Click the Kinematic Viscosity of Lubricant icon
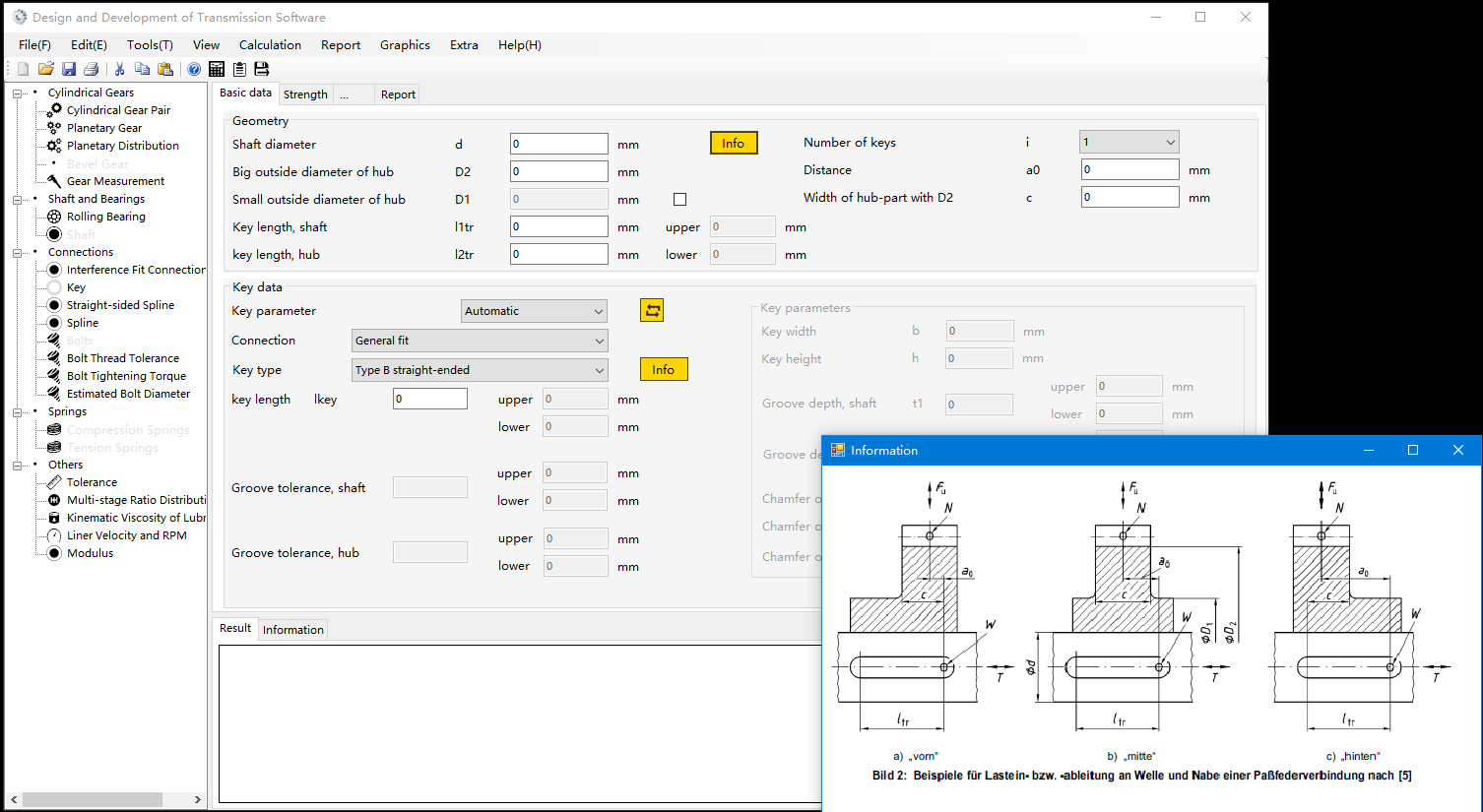This screenshot has height=812, width=1483. pos(54,518)
